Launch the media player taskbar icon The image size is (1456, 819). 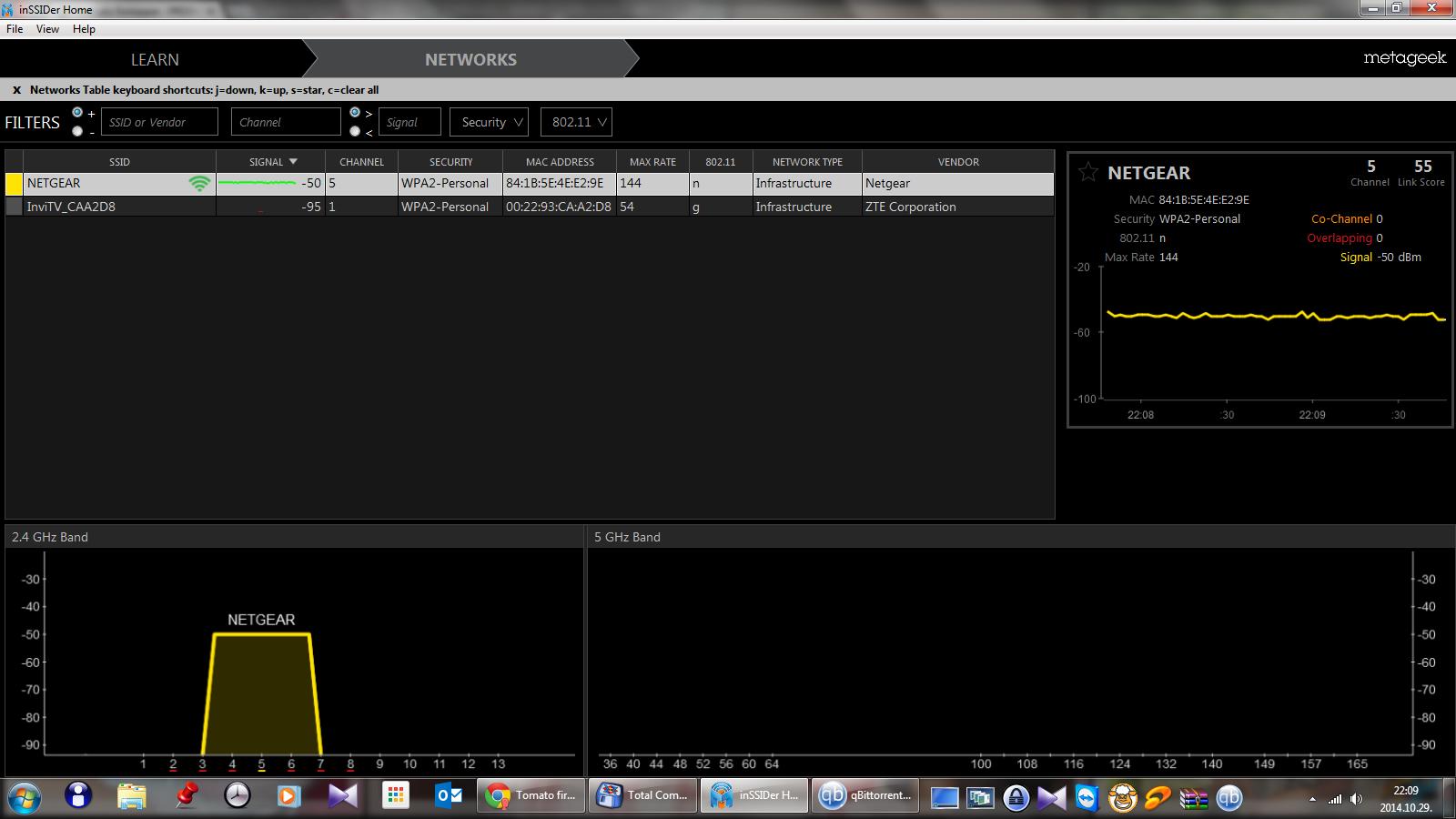(x=288, y=796)
